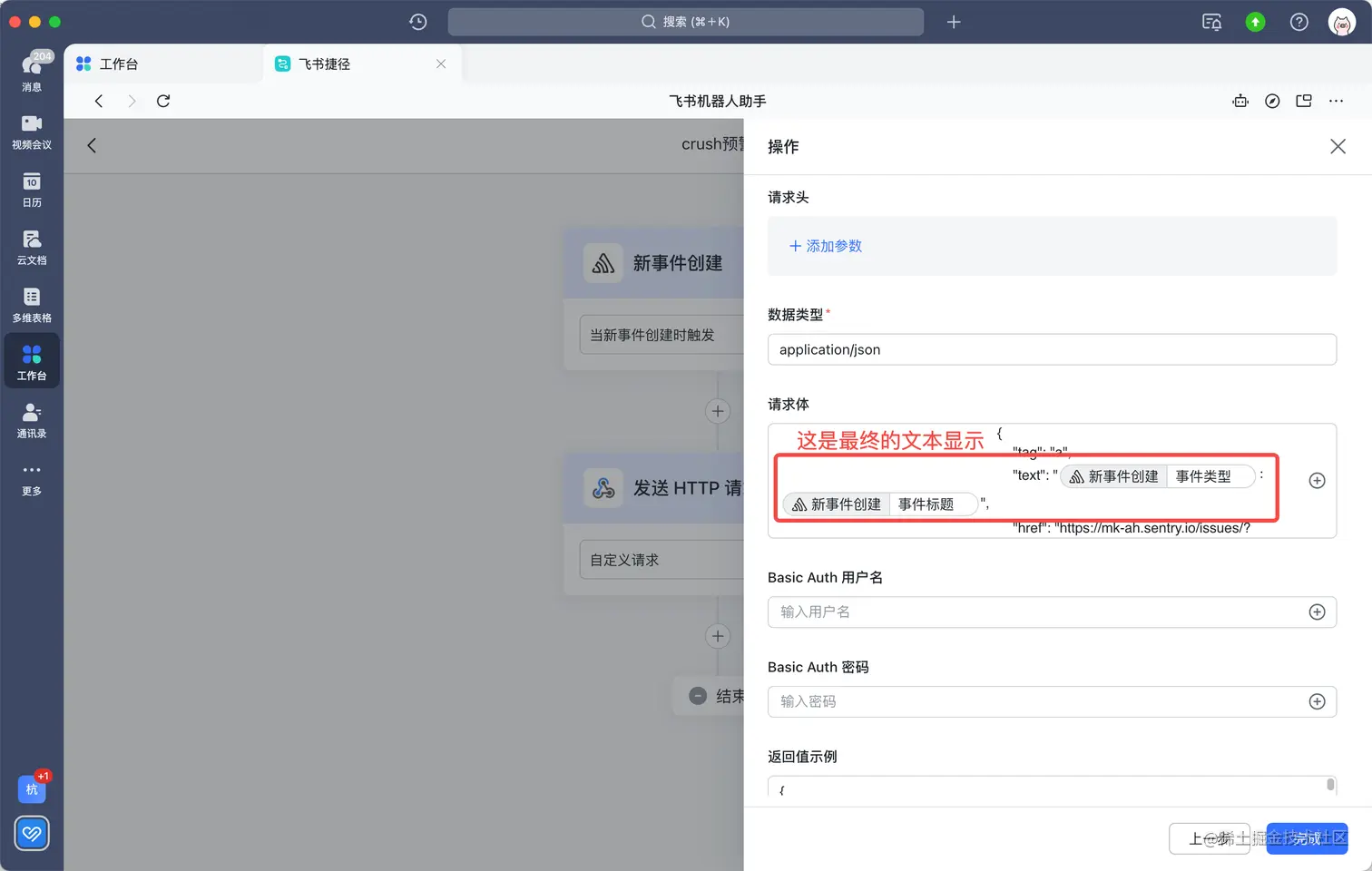Open the help question mark icon
The height and width of the screenshot is (871, 1372).
pos(1299,22)
